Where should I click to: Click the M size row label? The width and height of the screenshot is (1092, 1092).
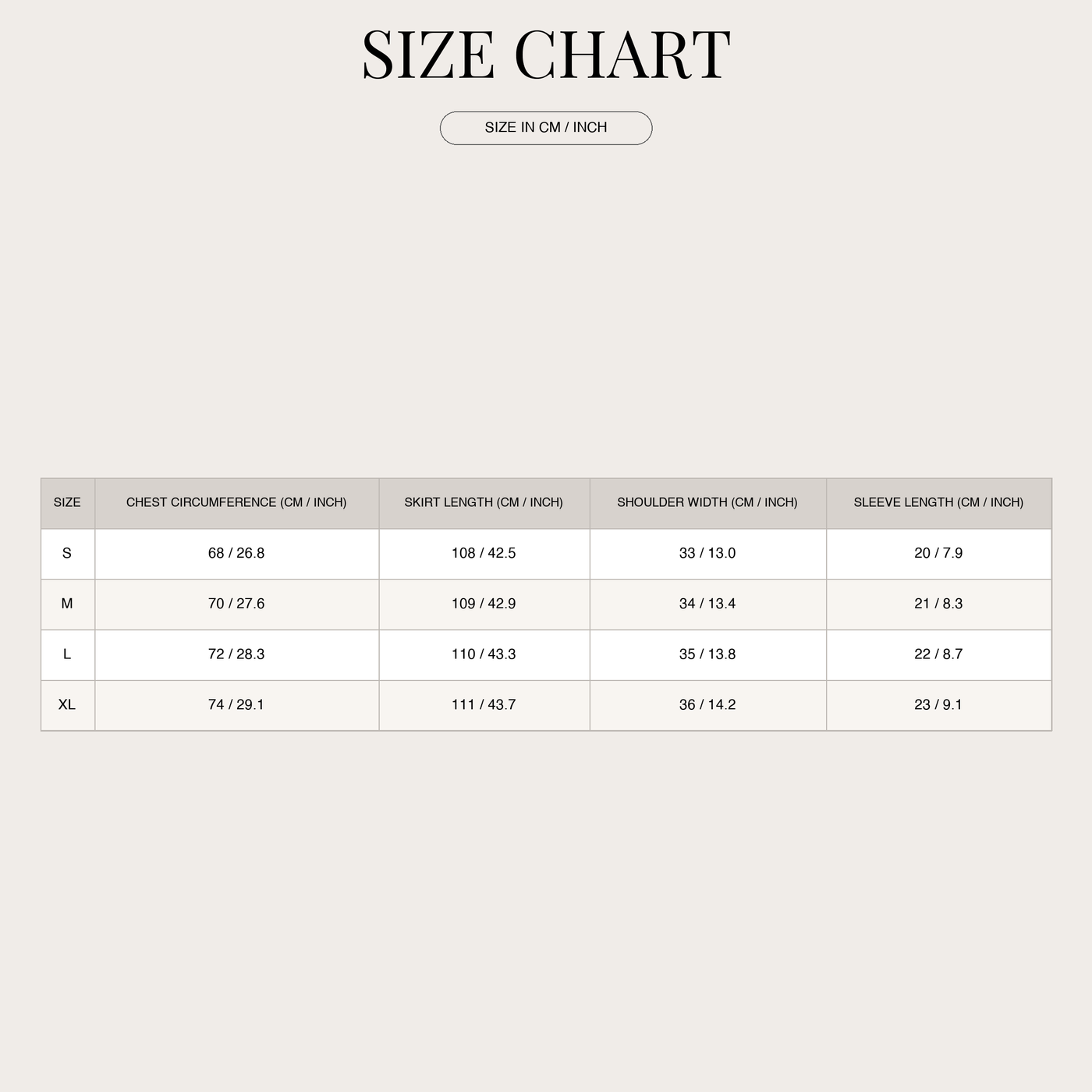[67, 604]
